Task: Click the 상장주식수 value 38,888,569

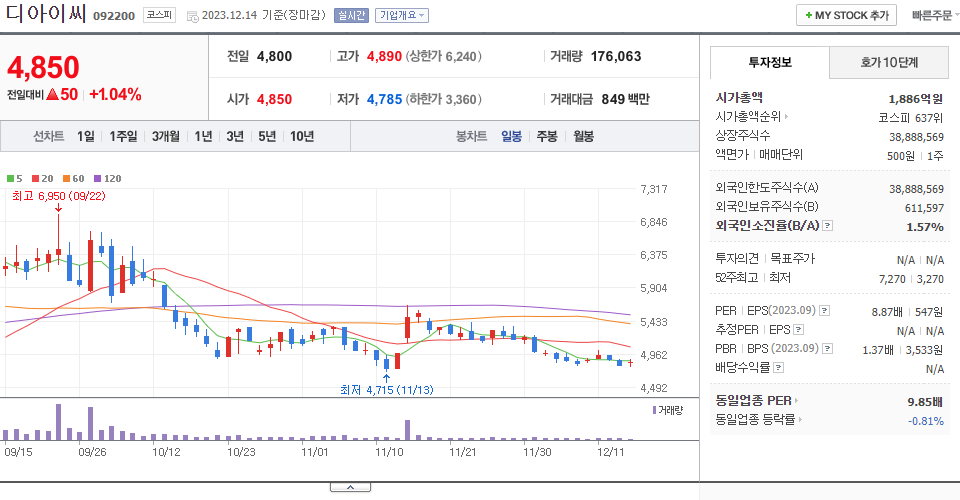Action: coord(917,137)
